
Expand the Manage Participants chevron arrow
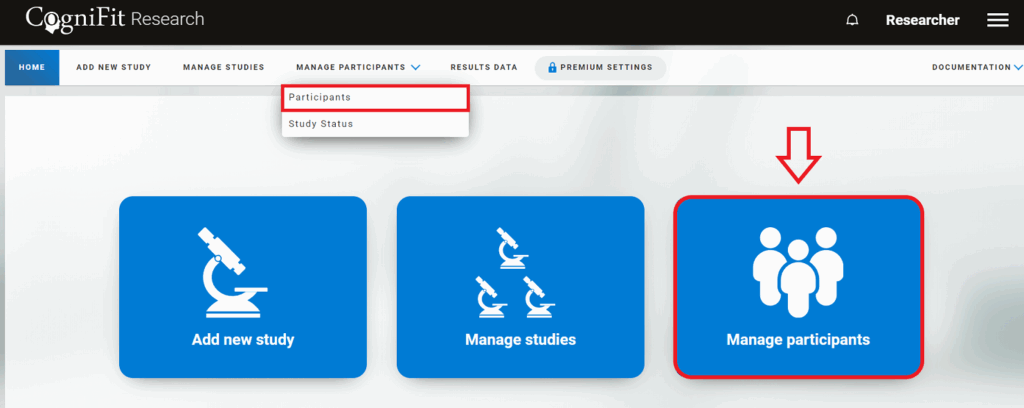416,68
